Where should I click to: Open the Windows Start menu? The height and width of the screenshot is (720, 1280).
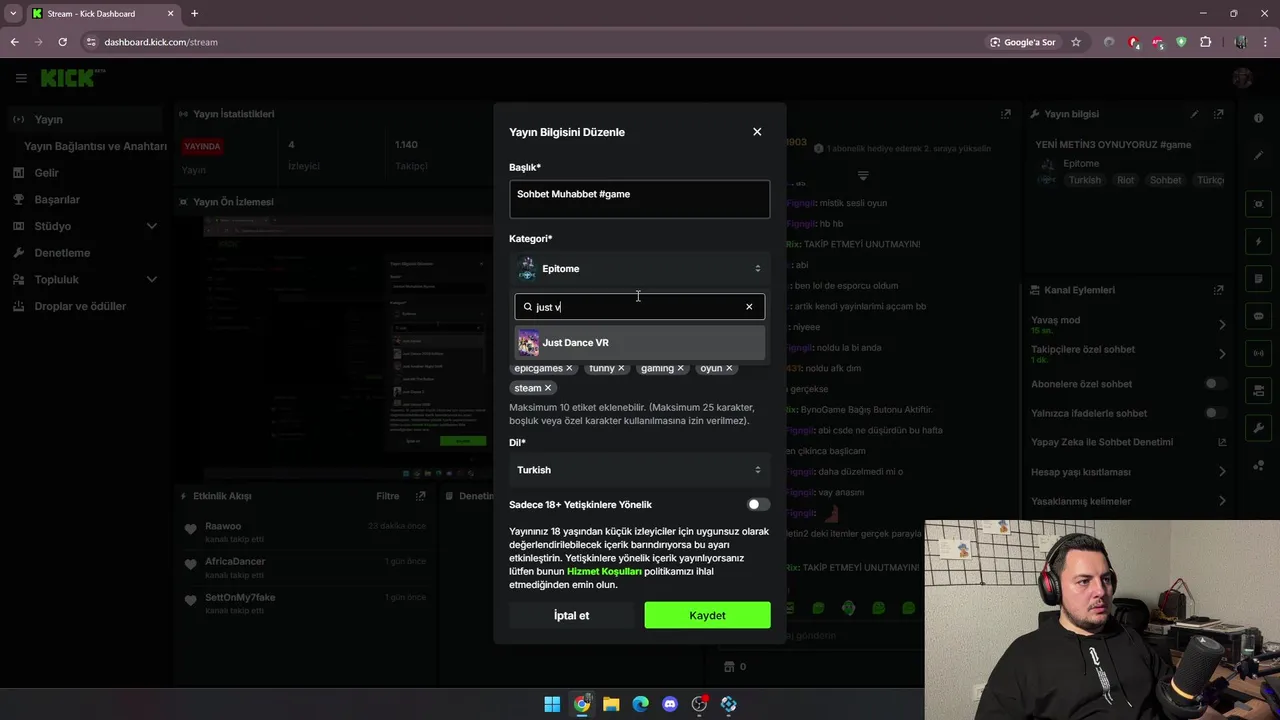point(552,704)
